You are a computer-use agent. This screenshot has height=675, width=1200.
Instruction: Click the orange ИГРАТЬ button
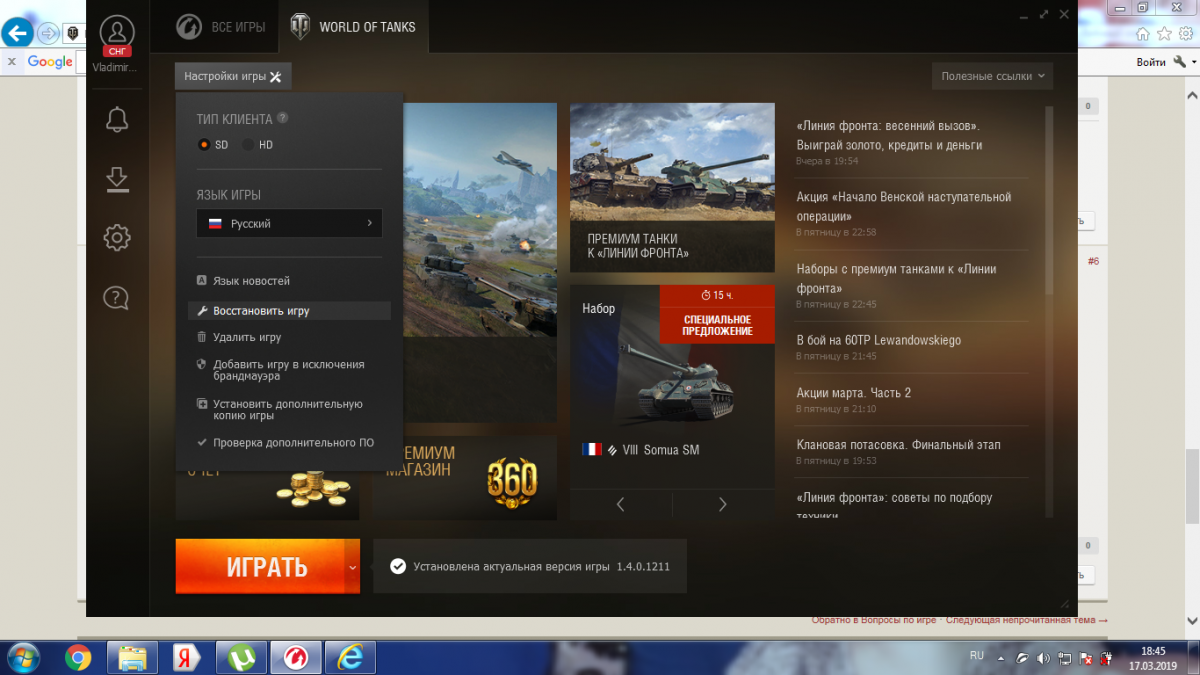click(x=260, y=567)
